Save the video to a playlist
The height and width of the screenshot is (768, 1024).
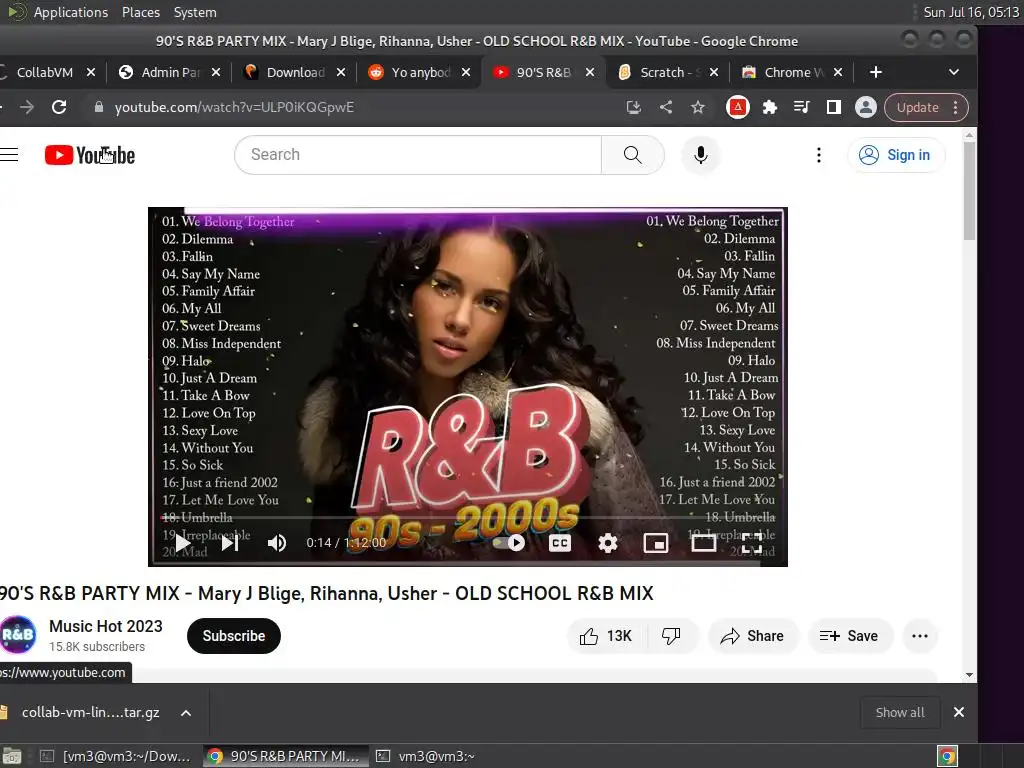849,636
